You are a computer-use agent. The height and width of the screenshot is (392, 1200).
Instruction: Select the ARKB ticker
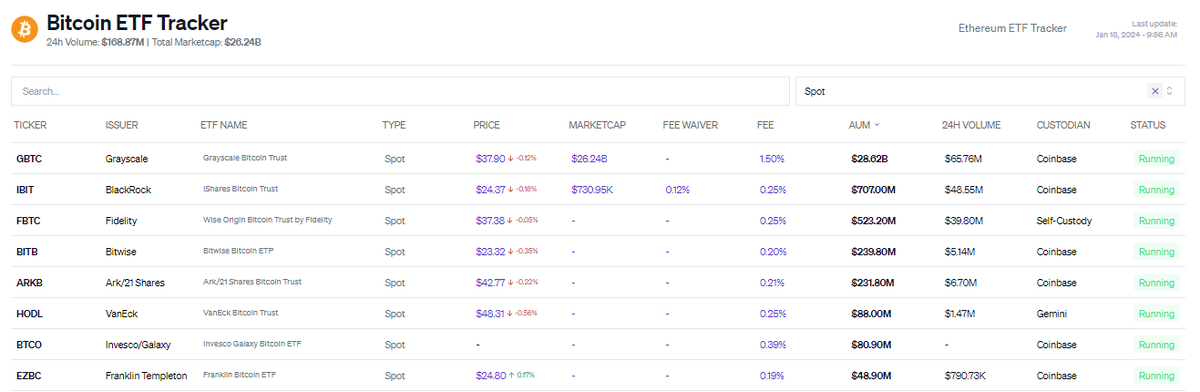29,283
